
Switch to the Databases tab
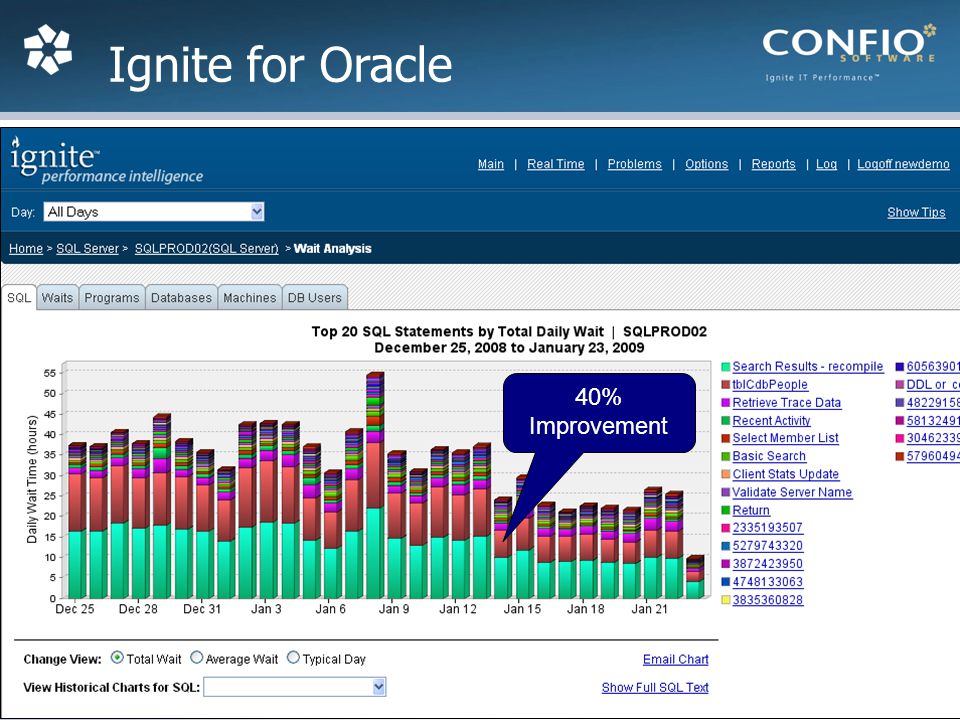coord(181,298)
